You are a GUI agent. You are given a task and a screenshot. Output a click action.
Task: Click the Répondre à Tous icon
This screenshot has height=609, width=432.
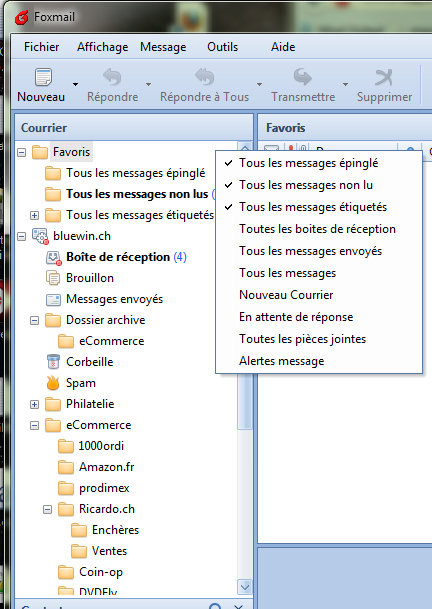coord(204,77)
